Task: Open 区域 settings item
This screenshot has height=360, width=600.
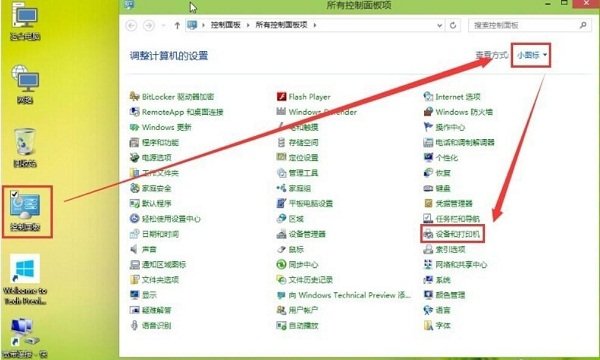Action: (290, 219)
